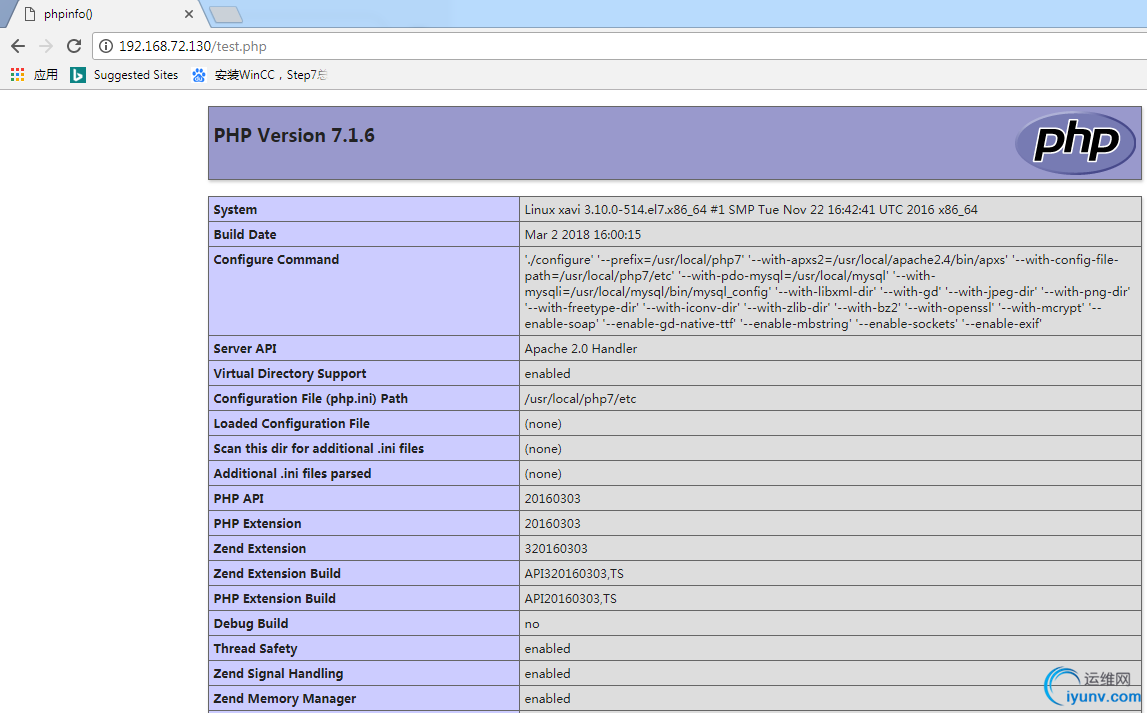
Task: Reload the page with refresh icon
Action: point(74,46)
